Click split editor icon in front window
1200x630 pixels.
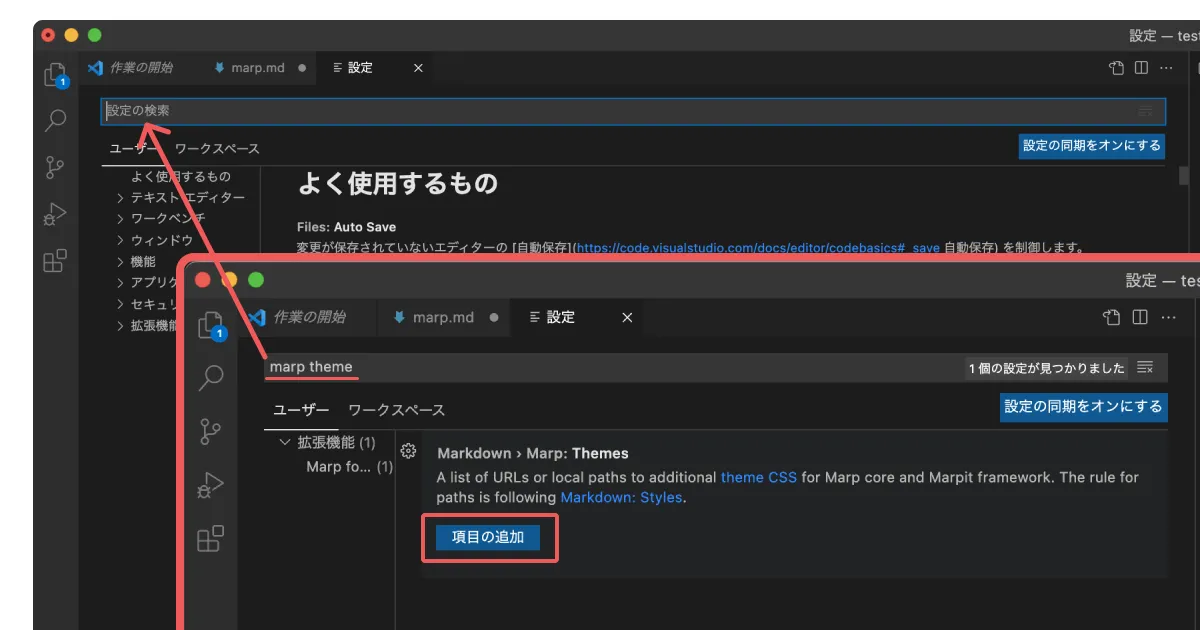[1140, 317]
